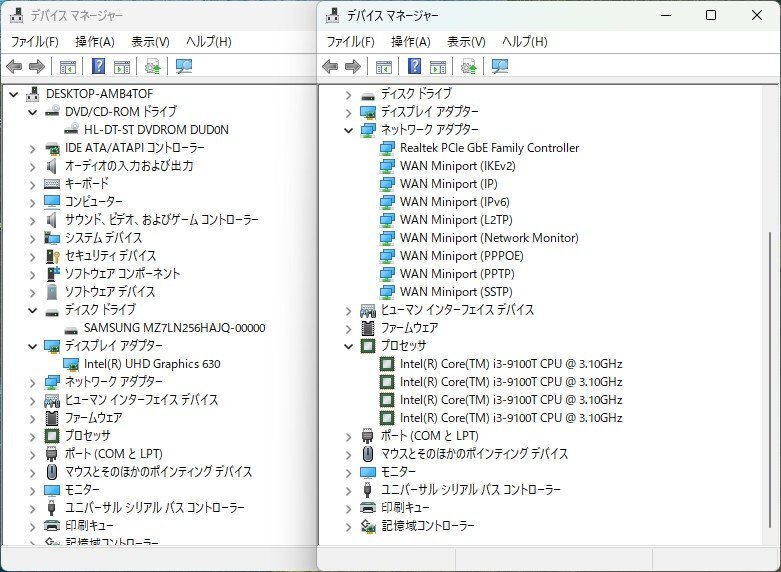Select HL-DT-ST DVDROM DUD0N drive icon
The width and height of the screenshot is (781, 572).
point(72,130)
